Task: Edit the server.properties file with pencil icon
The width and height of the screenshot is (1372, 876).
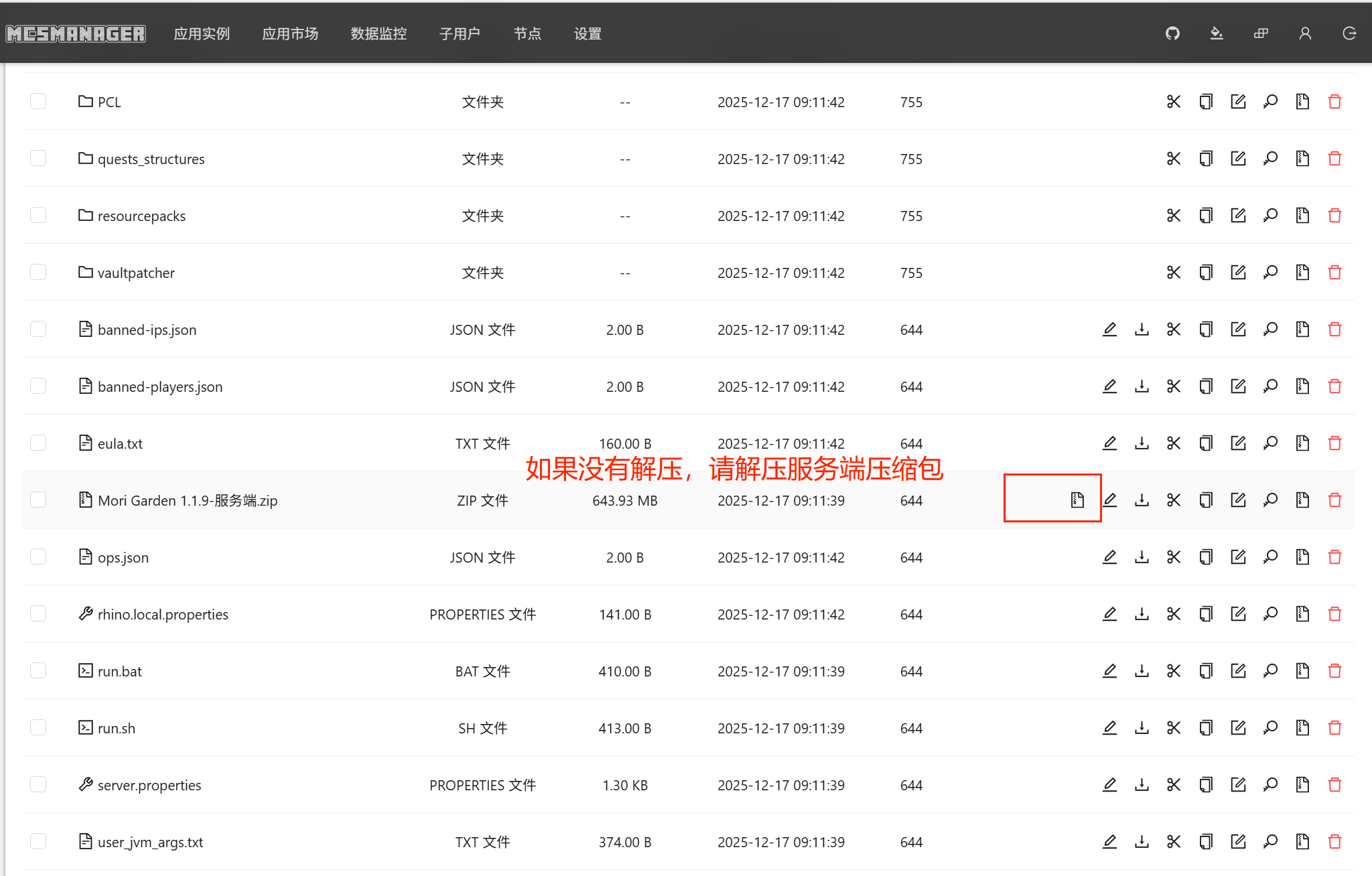Action: pyautogui.click(x=1109, y=784)
